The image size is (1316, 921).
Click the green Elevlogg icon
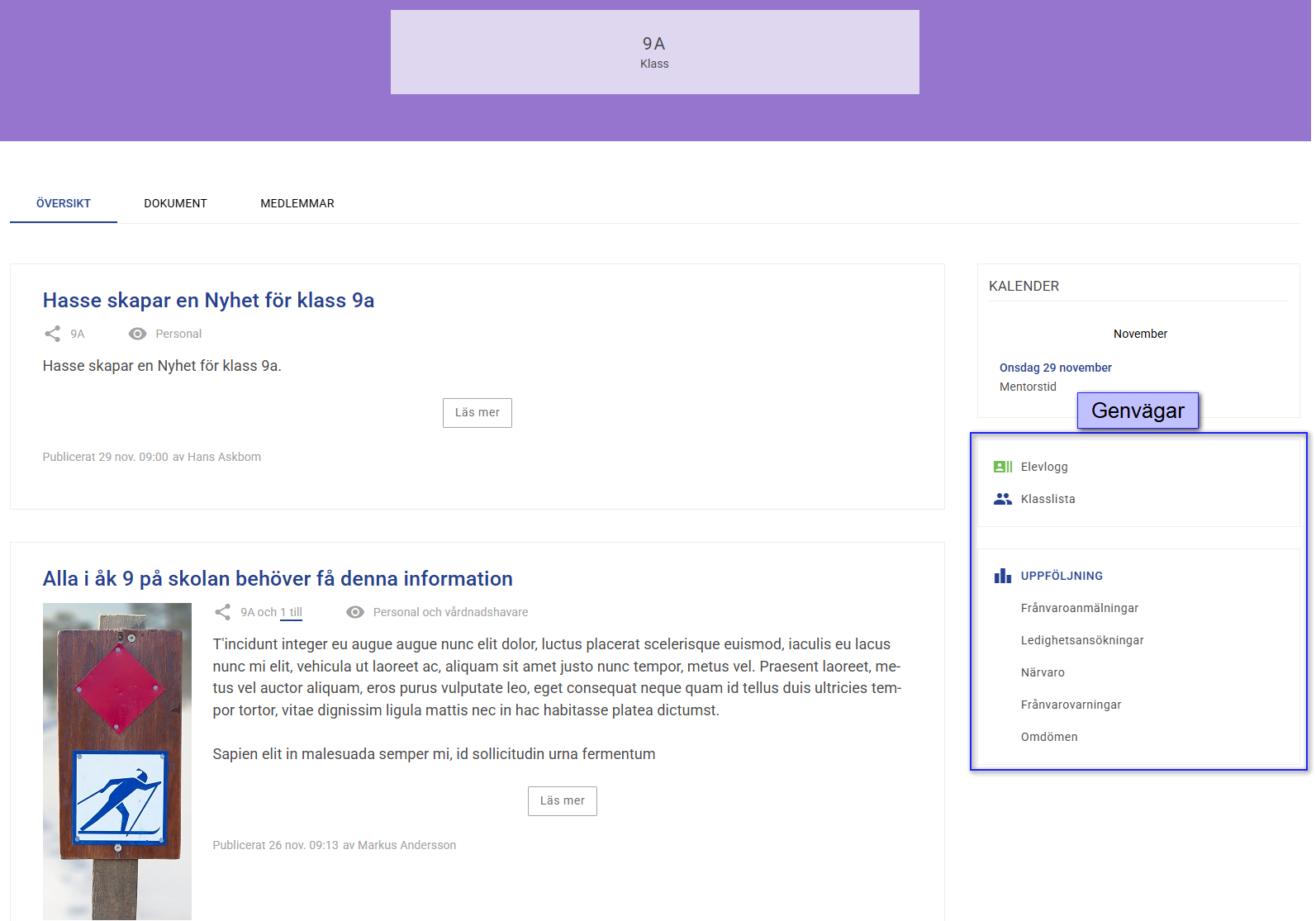point(1003,467)
